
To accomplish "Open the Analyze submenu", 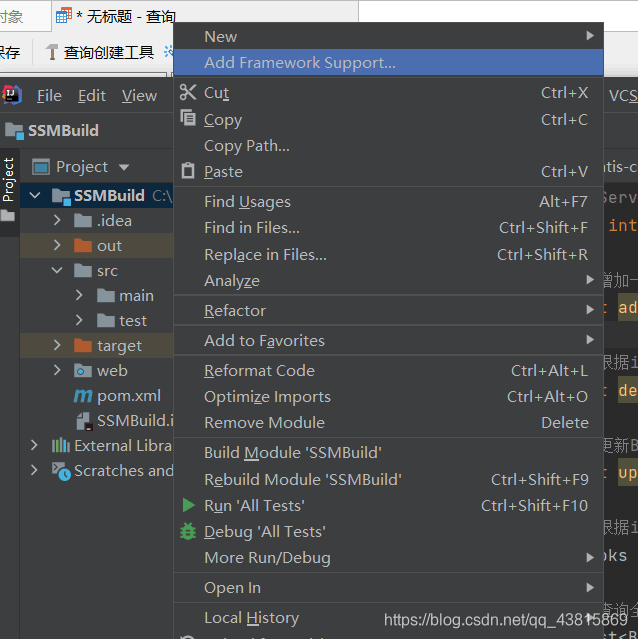I will coord(388,281).
